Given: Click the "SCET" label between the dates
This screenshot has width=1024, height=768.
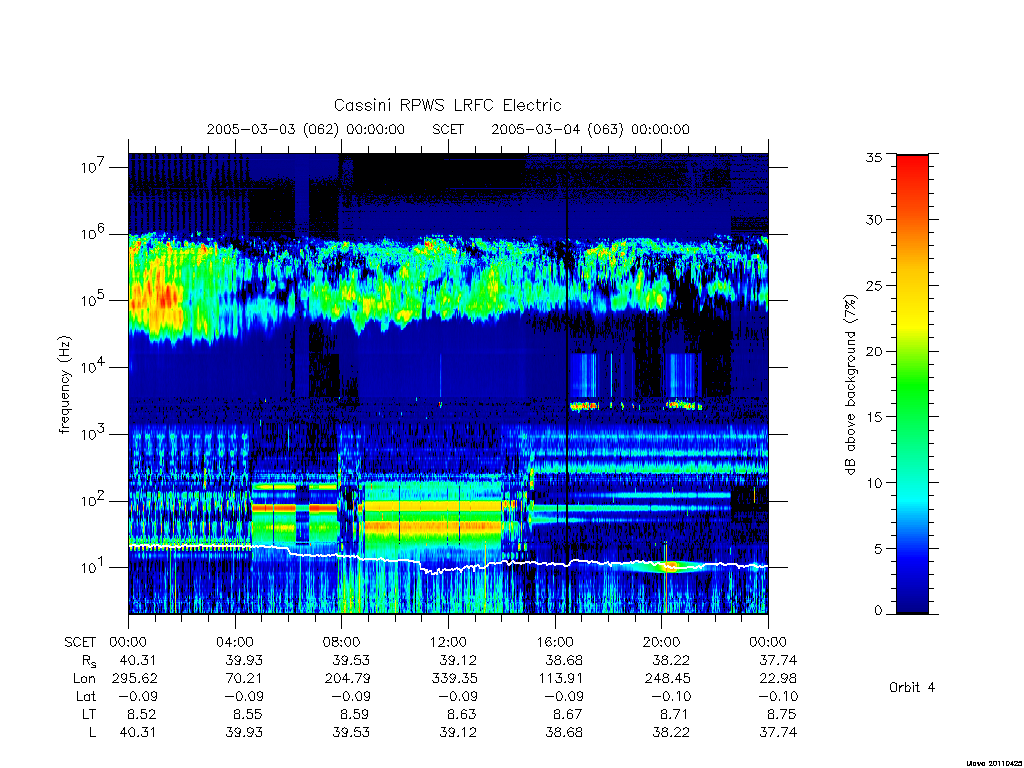Looking at the screenshot, I should click(x=448, y=129).
